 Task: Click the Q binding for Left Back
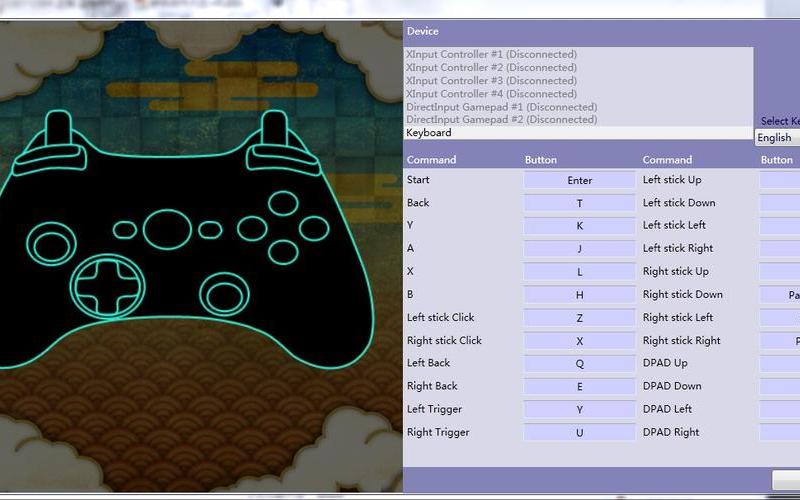(x=579, y=364)
